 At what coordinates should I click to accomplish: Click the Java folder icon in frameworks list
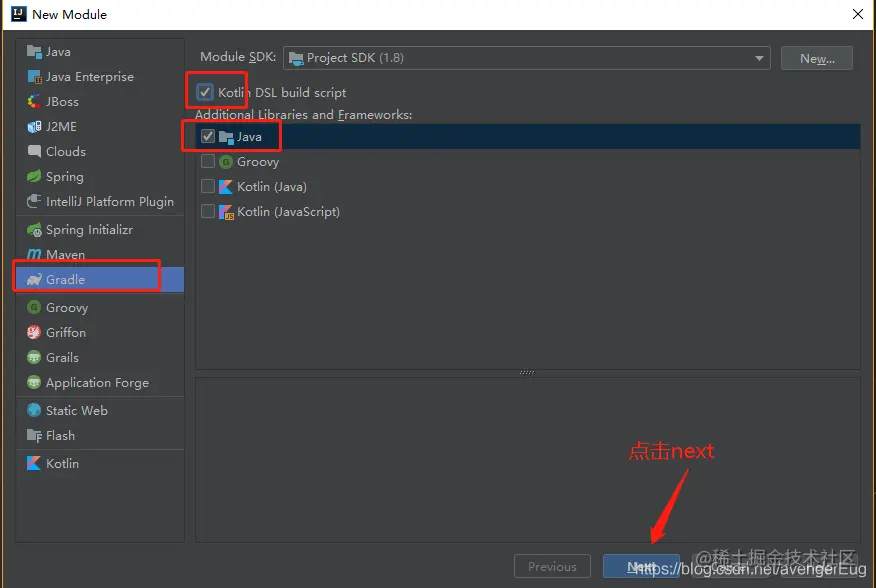(x=226, y=137)
